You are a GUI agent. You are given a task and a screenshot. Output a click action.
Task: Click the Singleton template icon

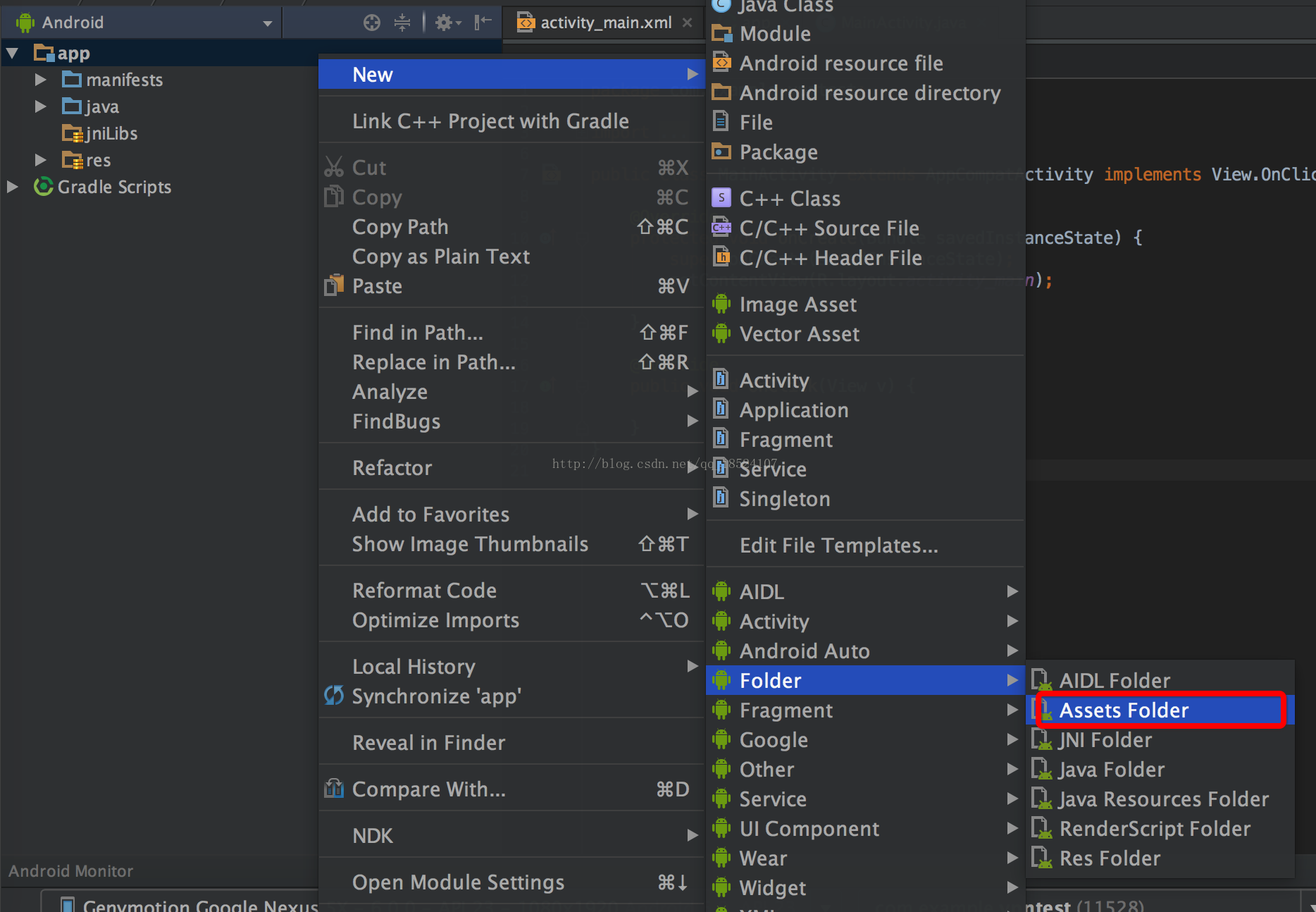721,498
